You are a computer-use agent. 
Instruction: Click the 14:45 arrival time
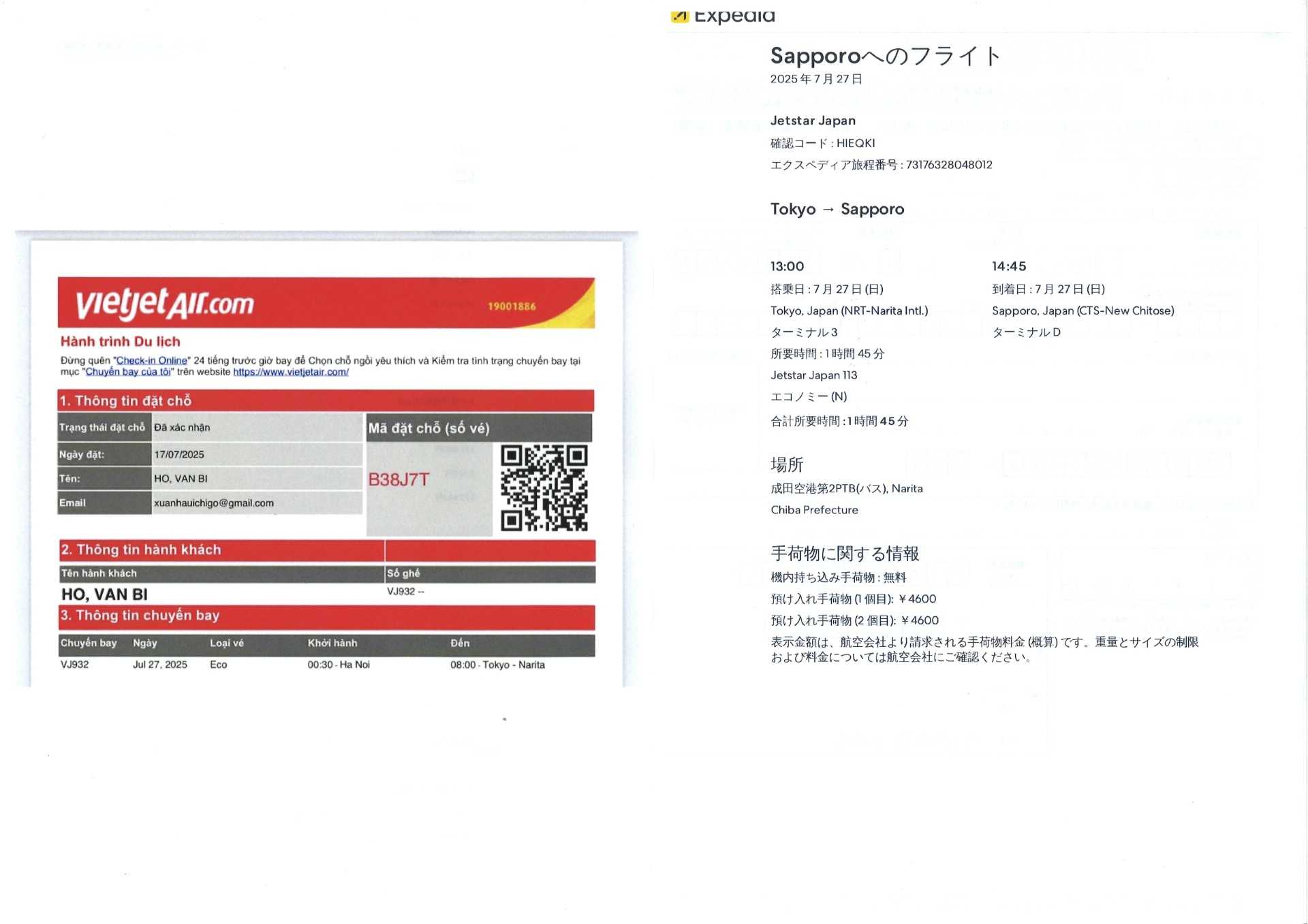pos(1008,266)
